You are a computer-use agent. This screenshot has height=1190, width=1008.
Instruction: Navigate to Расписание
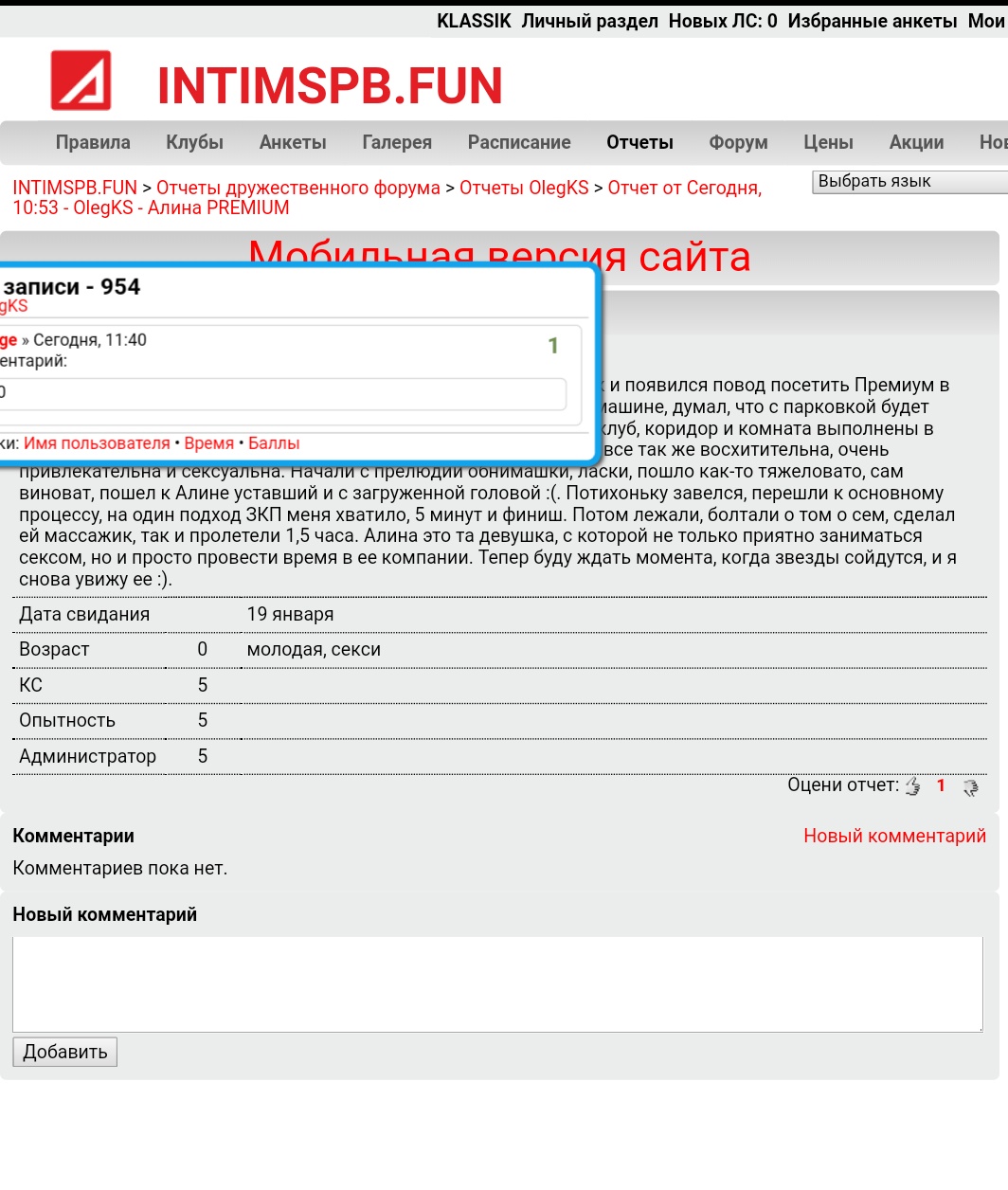(519, 142)
